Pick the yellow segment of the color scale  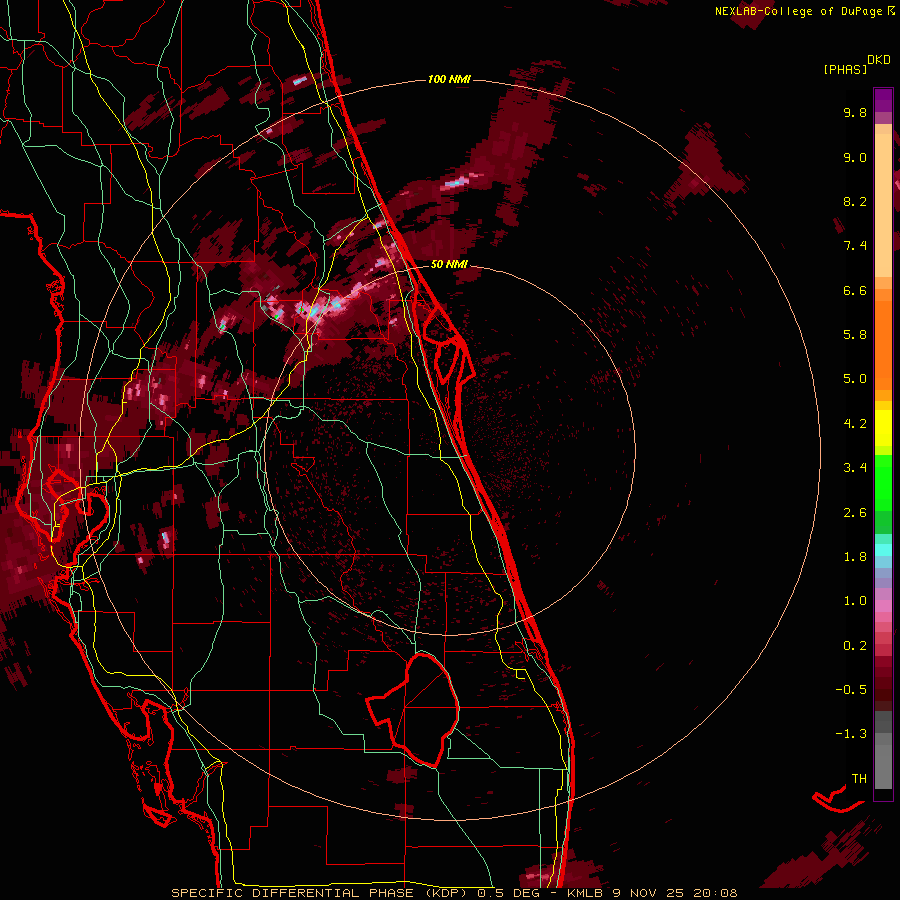883,428
